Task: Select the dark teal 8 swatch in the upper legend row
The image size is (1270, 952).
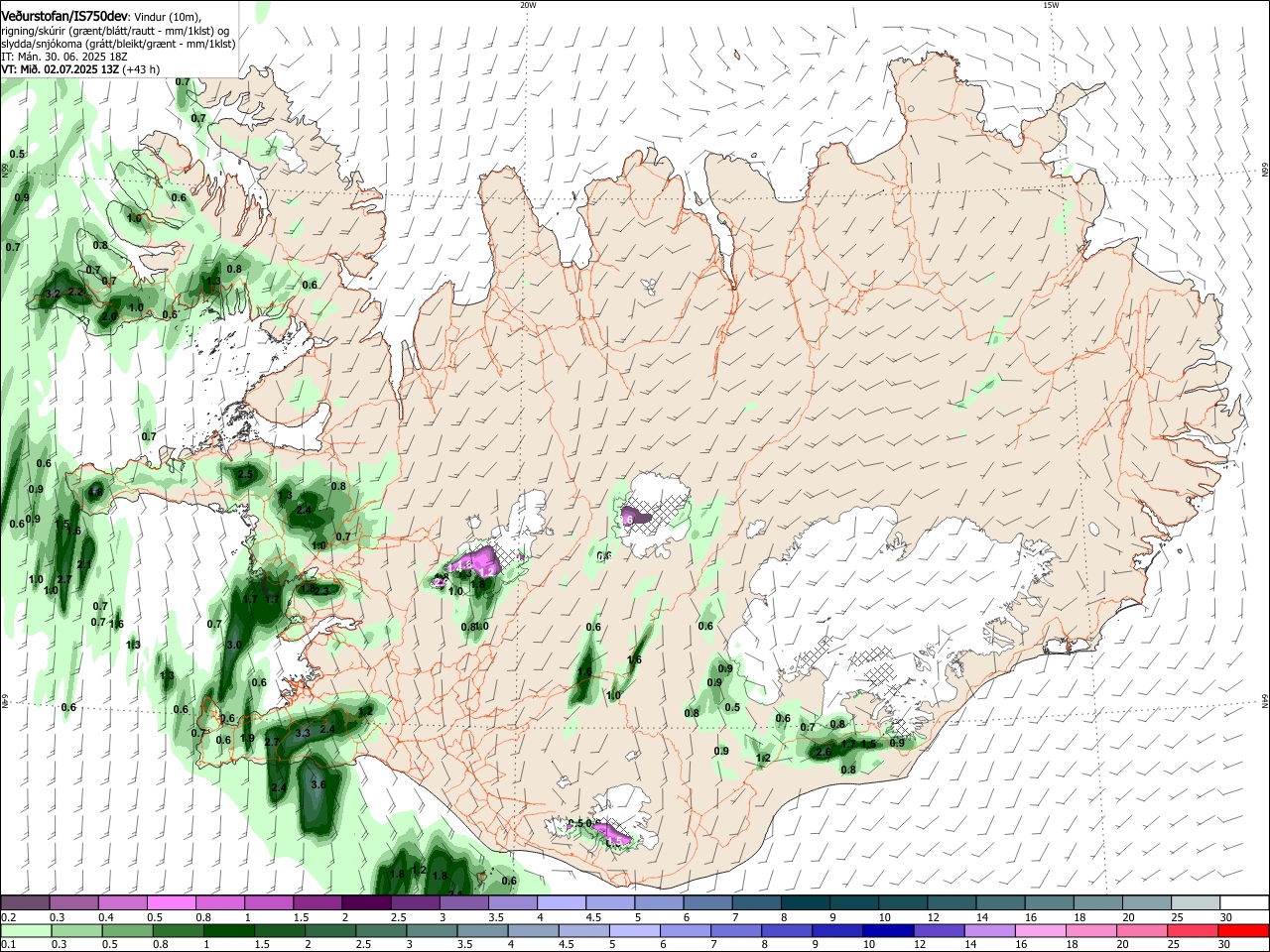Action: click(806, 903)
